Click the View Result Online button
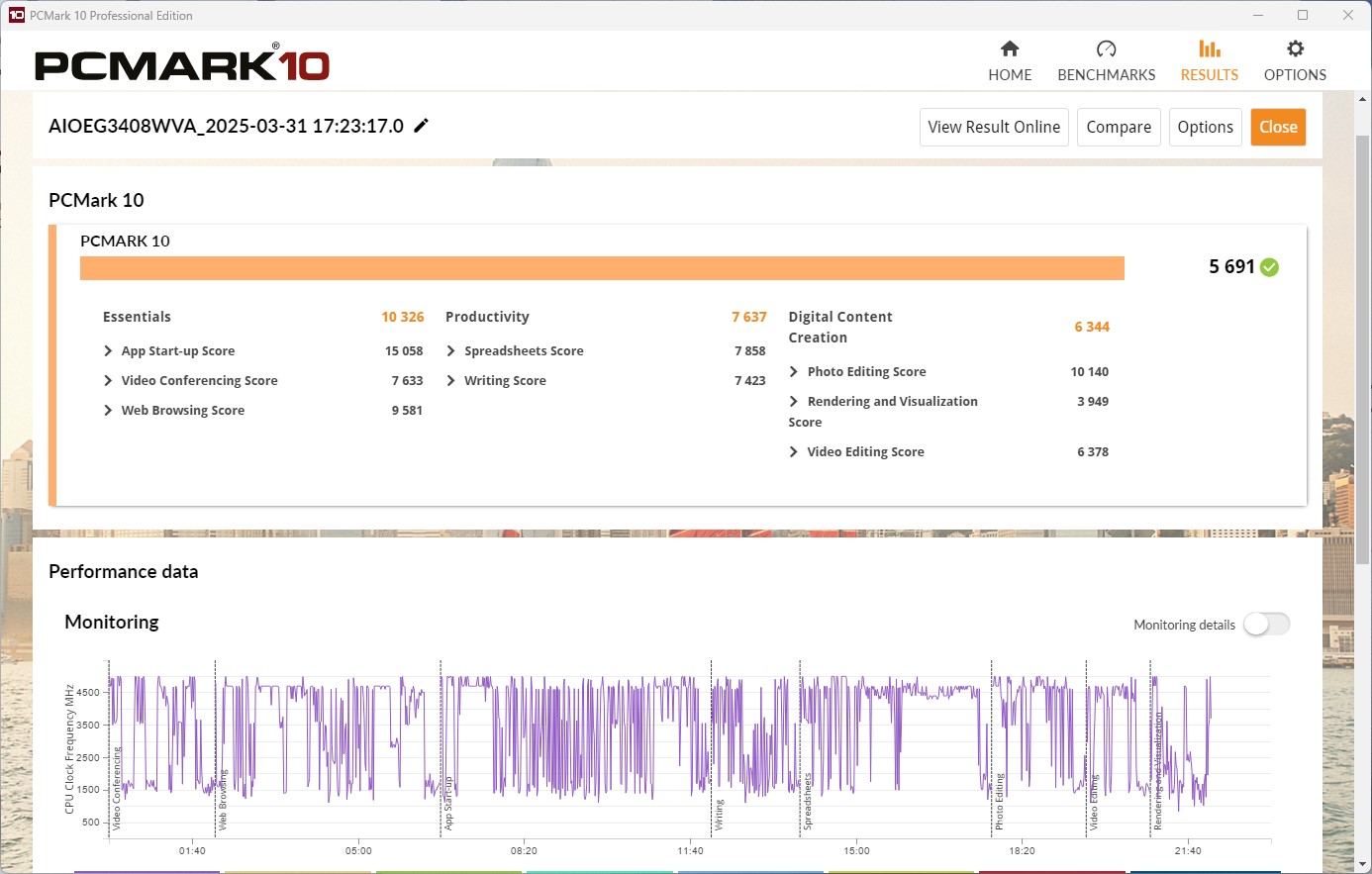 click(x=994, y=127)
